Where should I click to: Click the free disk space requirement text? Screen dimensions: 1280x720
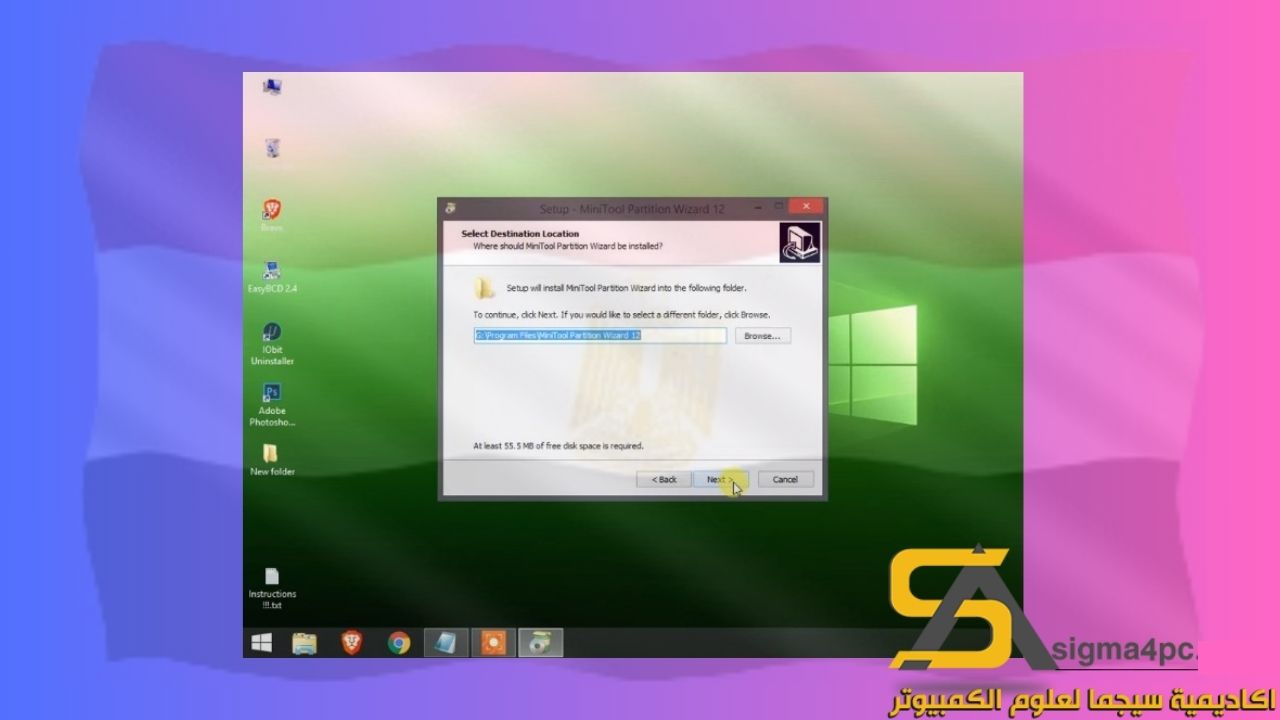558,446
